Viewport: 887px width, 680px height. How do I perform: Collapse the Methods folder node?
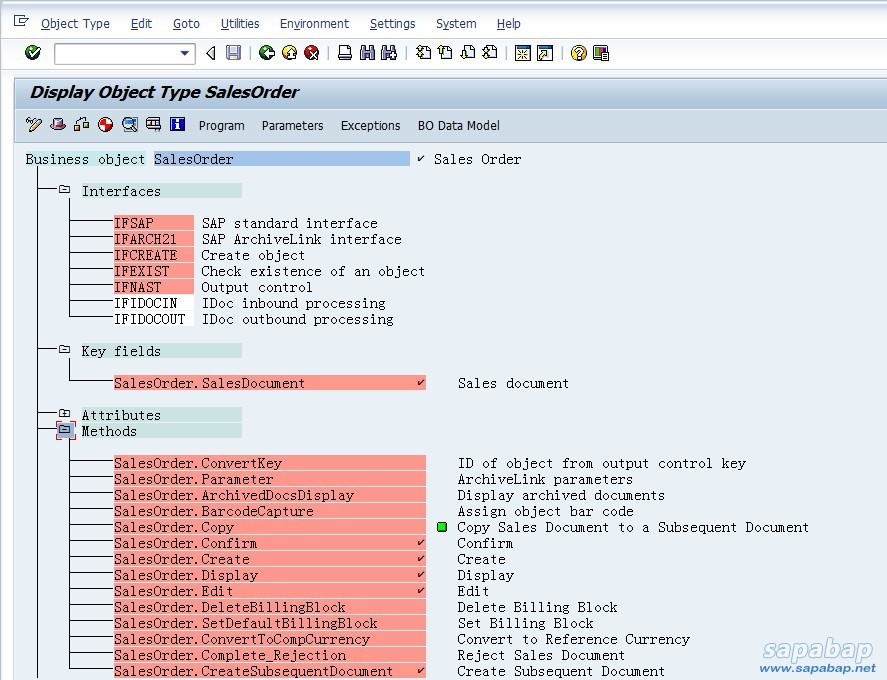coord(65,430)
